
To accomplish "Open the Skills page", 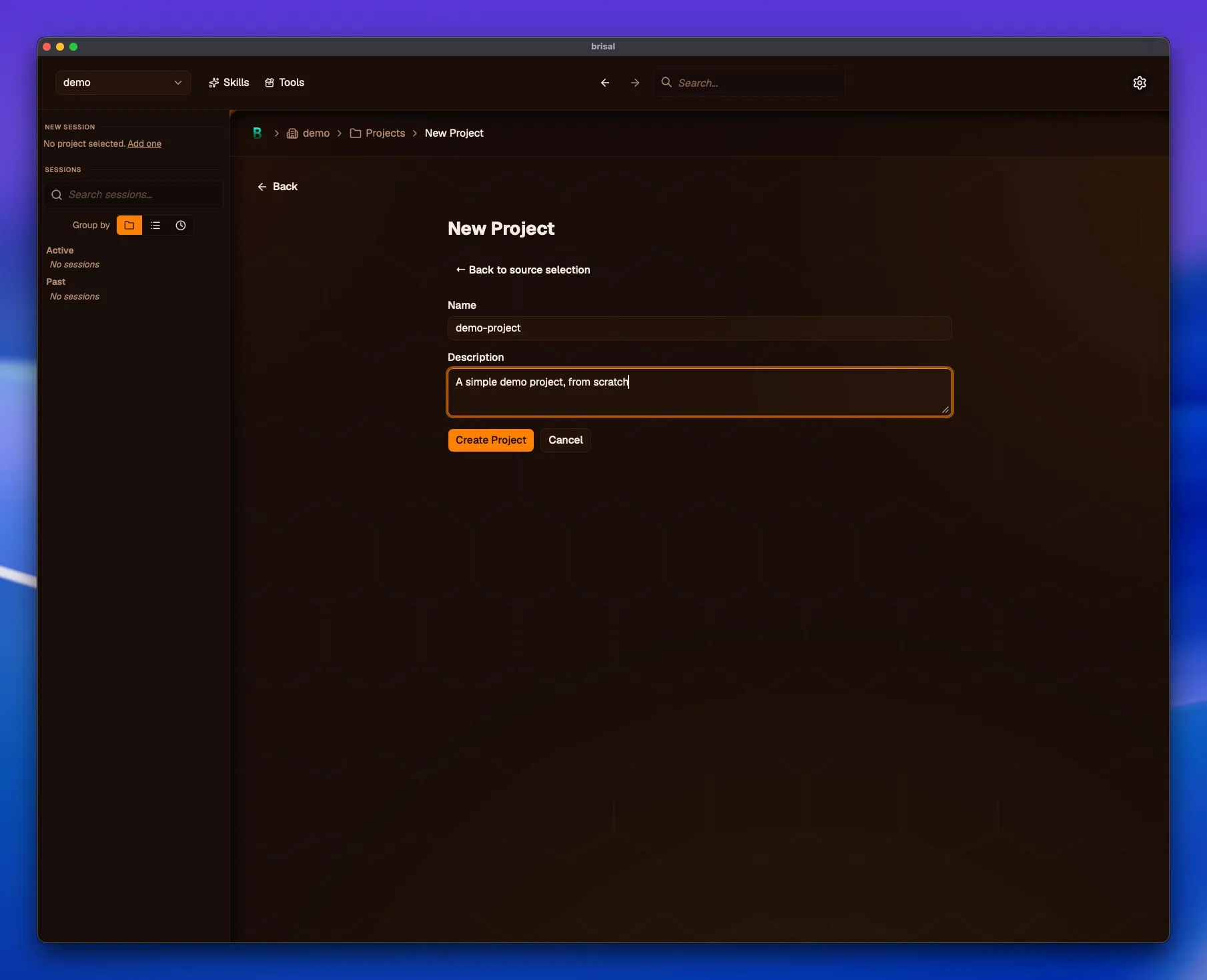I will (x=229, y=83).
